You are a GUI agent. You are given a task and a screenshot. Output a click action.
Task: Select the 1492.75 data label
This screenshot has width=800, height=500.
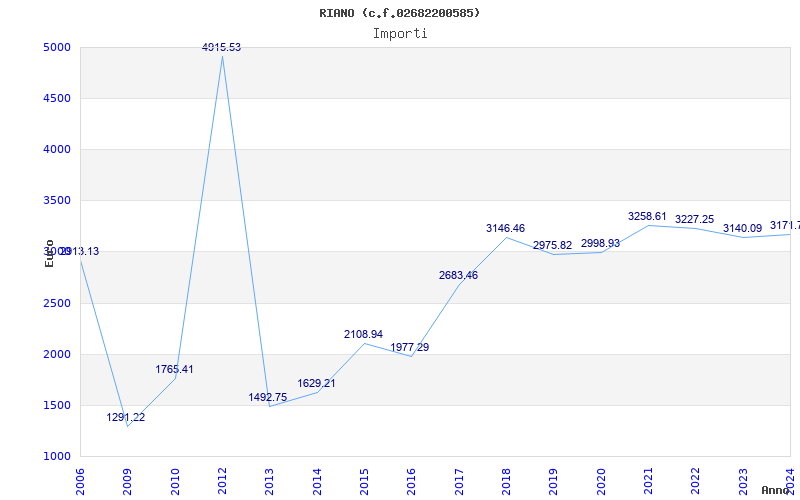click(268, 397)
